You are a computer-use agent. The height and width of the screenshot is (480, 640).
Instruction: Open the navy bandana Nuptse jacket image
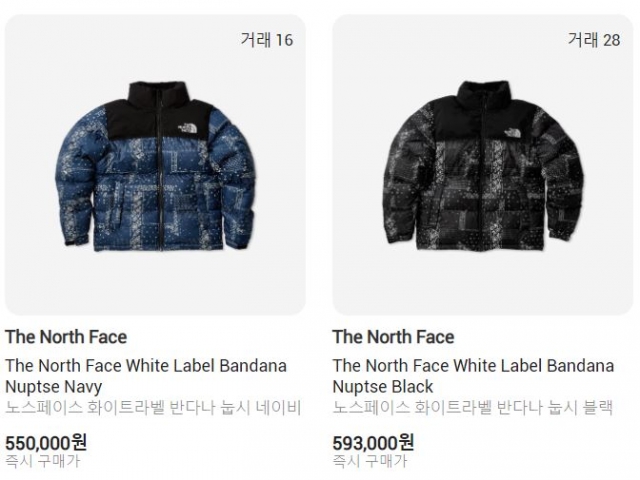tap(155, 165)
